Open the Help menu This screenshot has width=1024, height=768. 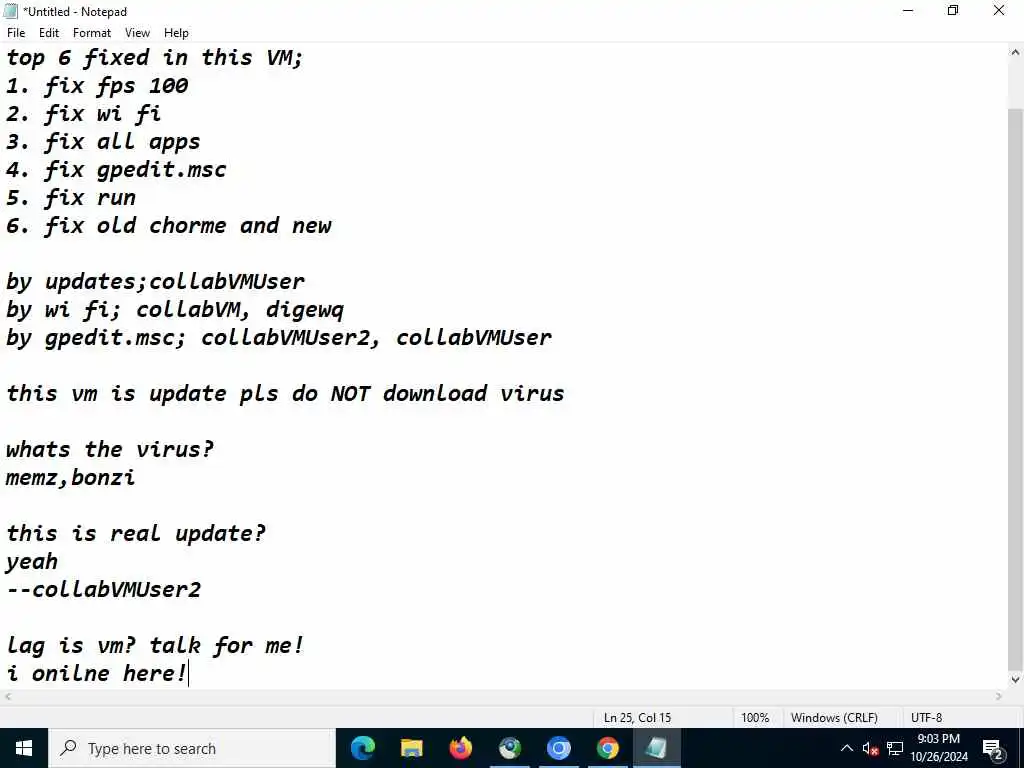[x=176, y=33]
